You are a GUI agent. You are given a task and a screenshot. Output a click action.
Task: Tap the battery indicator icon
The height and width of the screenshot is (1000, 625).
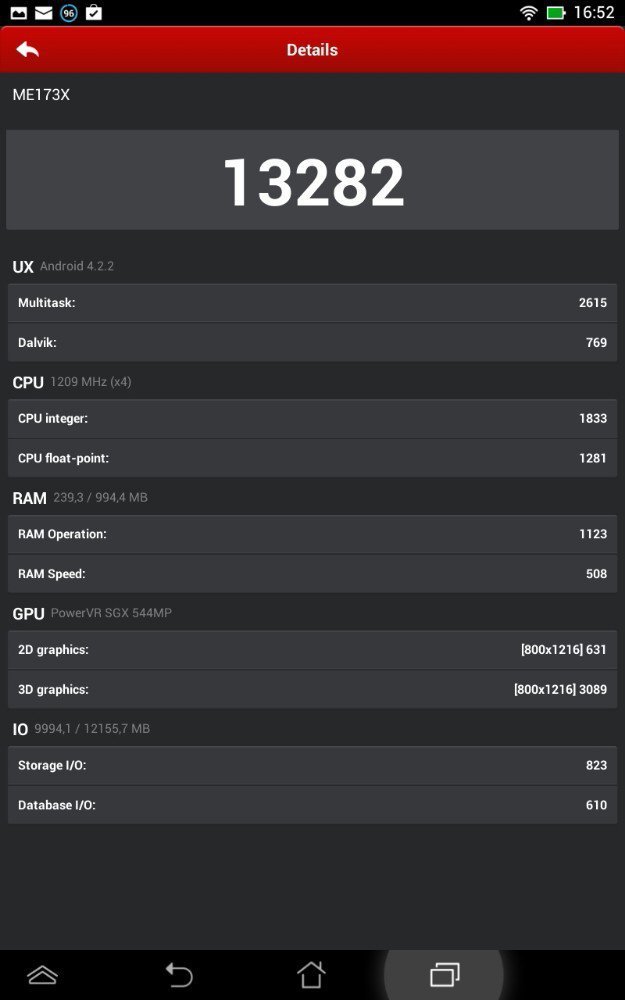[555, 13]
